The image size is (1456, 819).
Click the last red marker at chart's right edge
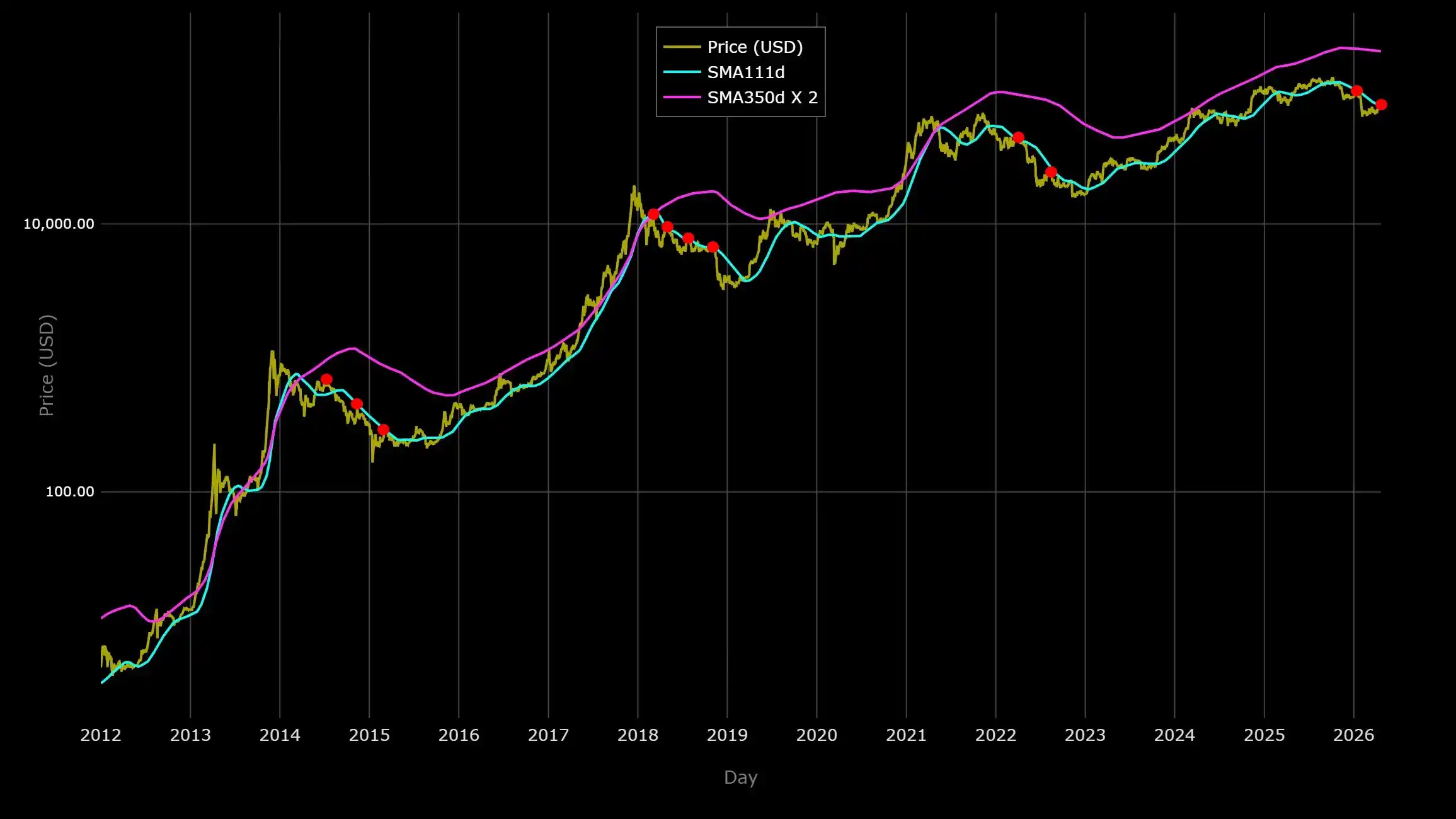click(x=1381, y=105)
